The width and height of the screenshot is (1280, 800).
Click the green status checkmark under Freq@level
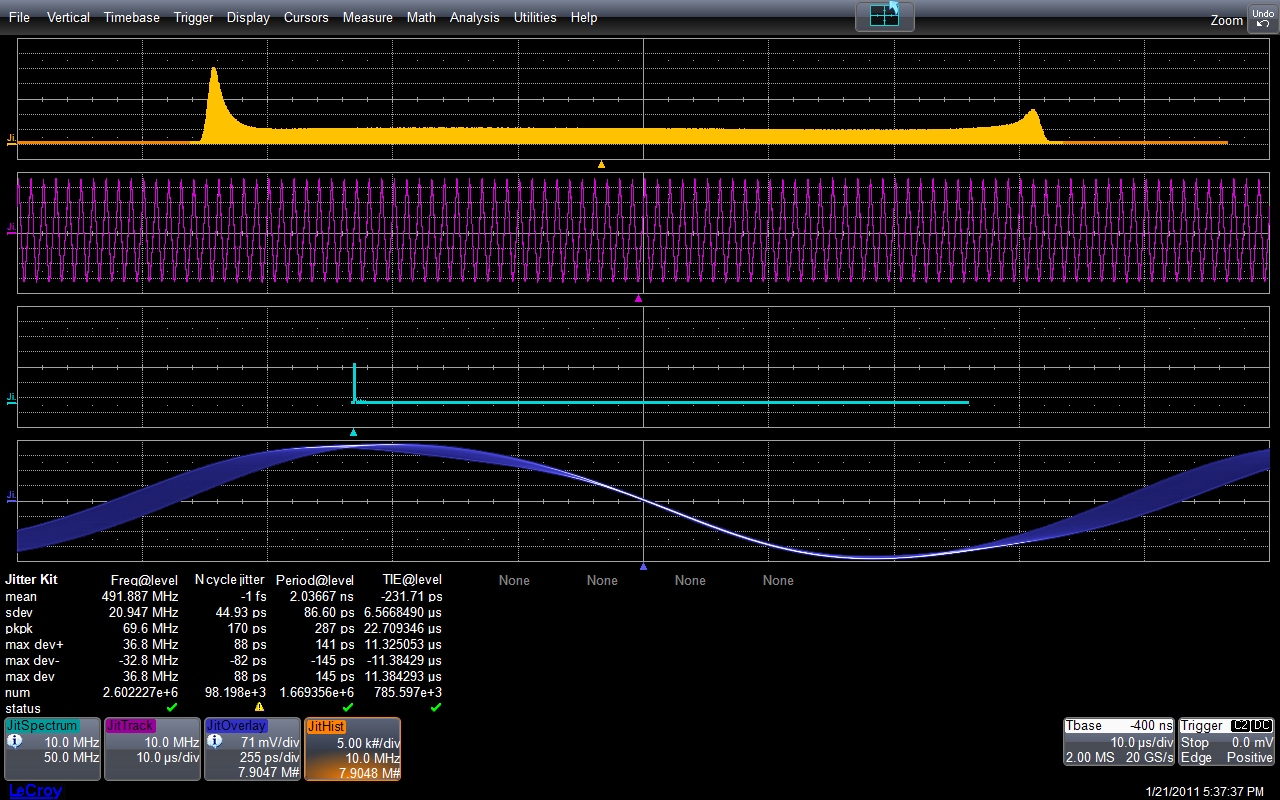click(x=171, y=707)
